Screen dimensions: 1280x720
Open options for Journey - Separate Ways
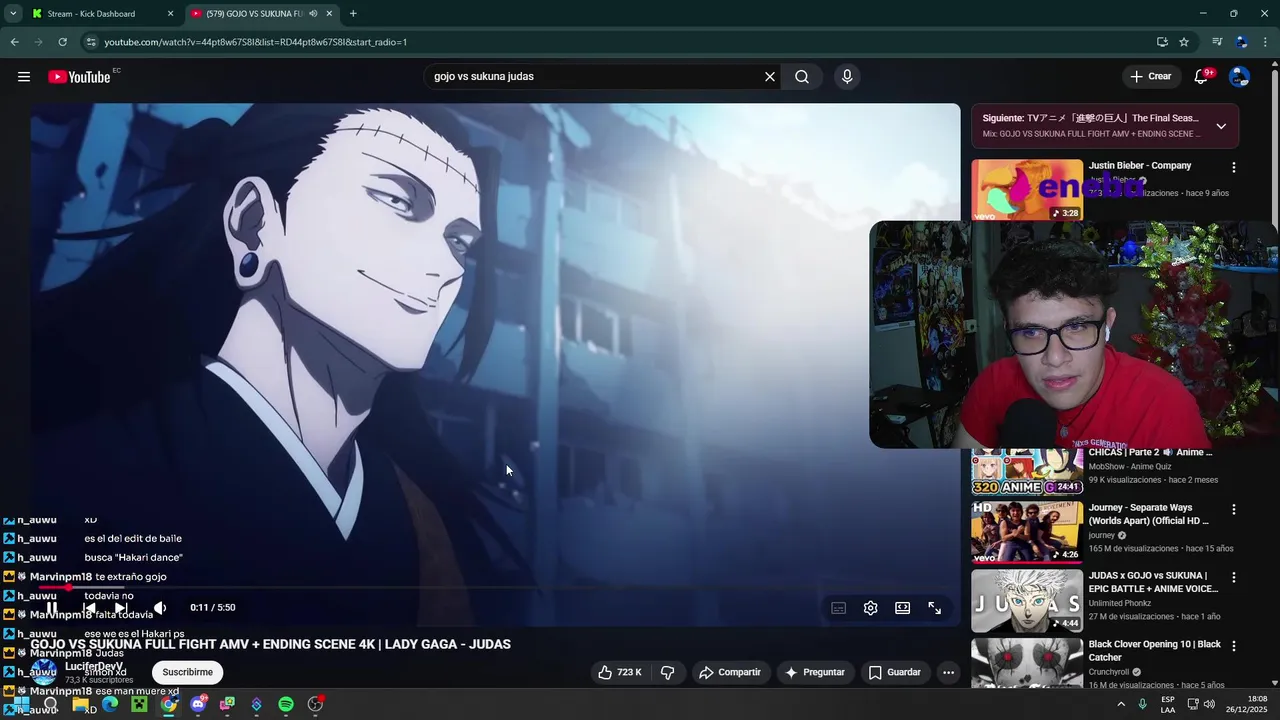[1233, 510]
